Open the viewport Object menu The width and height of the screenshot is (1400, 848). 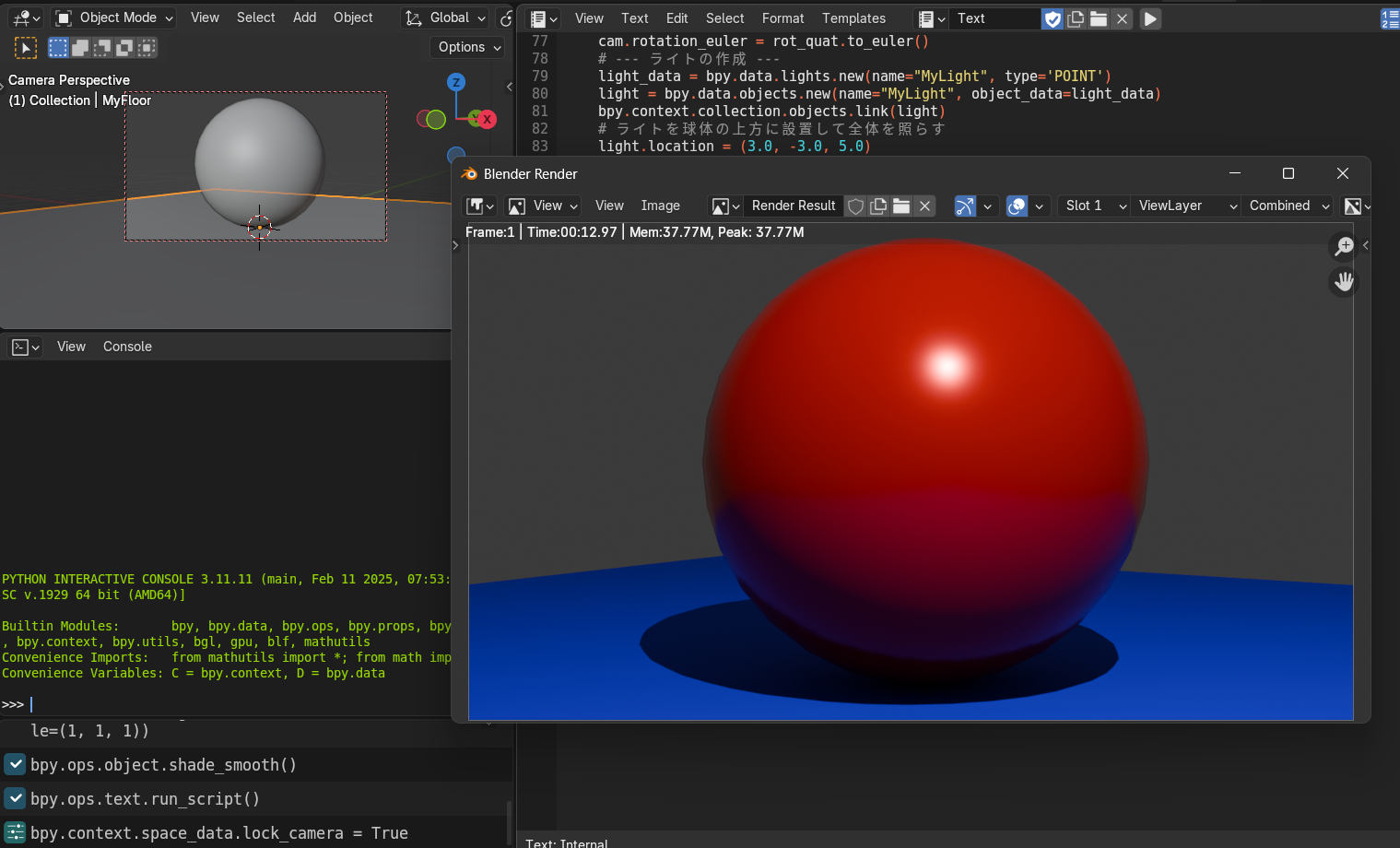pyautogui.click(x=353, y=18)
